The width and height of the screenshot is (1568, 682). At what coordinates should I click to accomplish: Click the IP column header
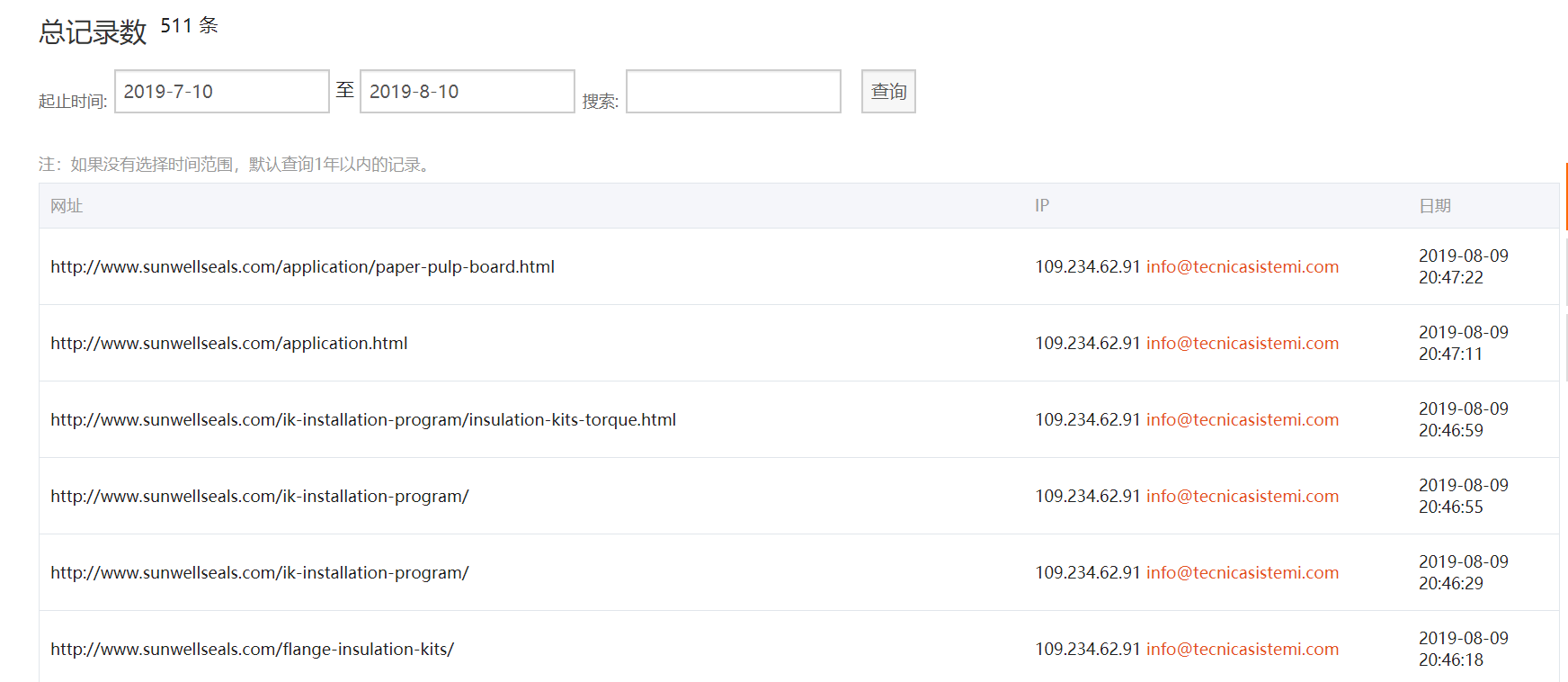pos(1042,206)
